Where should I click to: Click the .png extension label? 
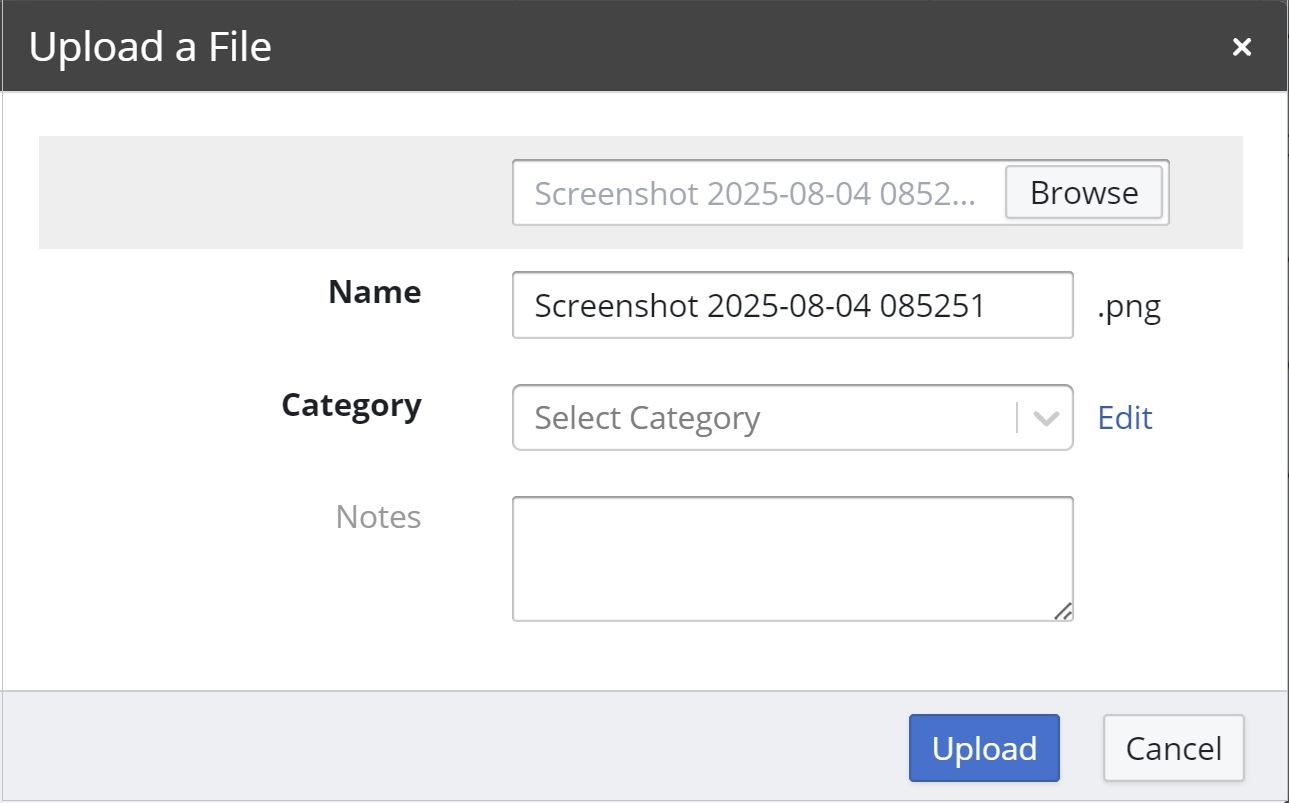1131,307
